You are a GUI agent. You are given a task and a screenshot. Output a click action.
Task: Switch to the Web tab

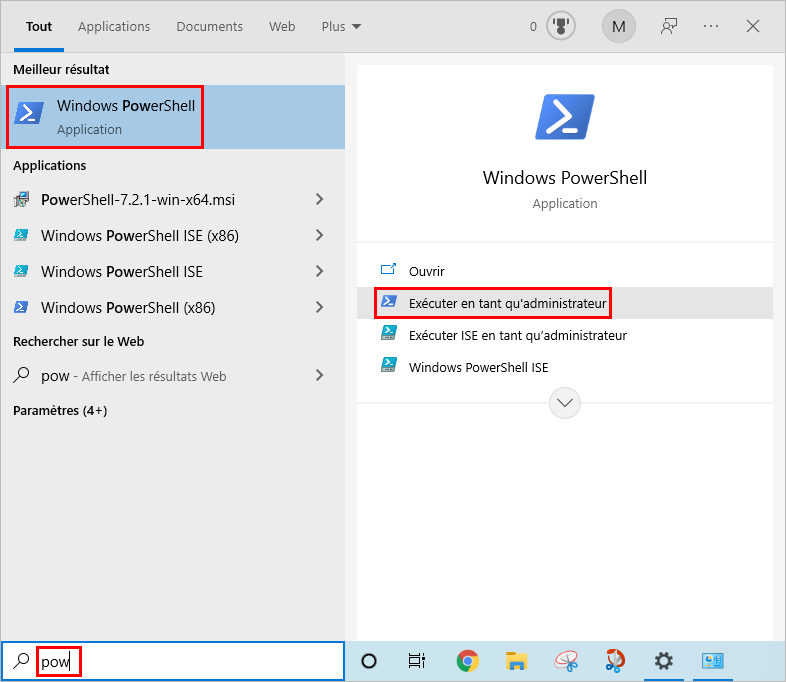point(282,26)
